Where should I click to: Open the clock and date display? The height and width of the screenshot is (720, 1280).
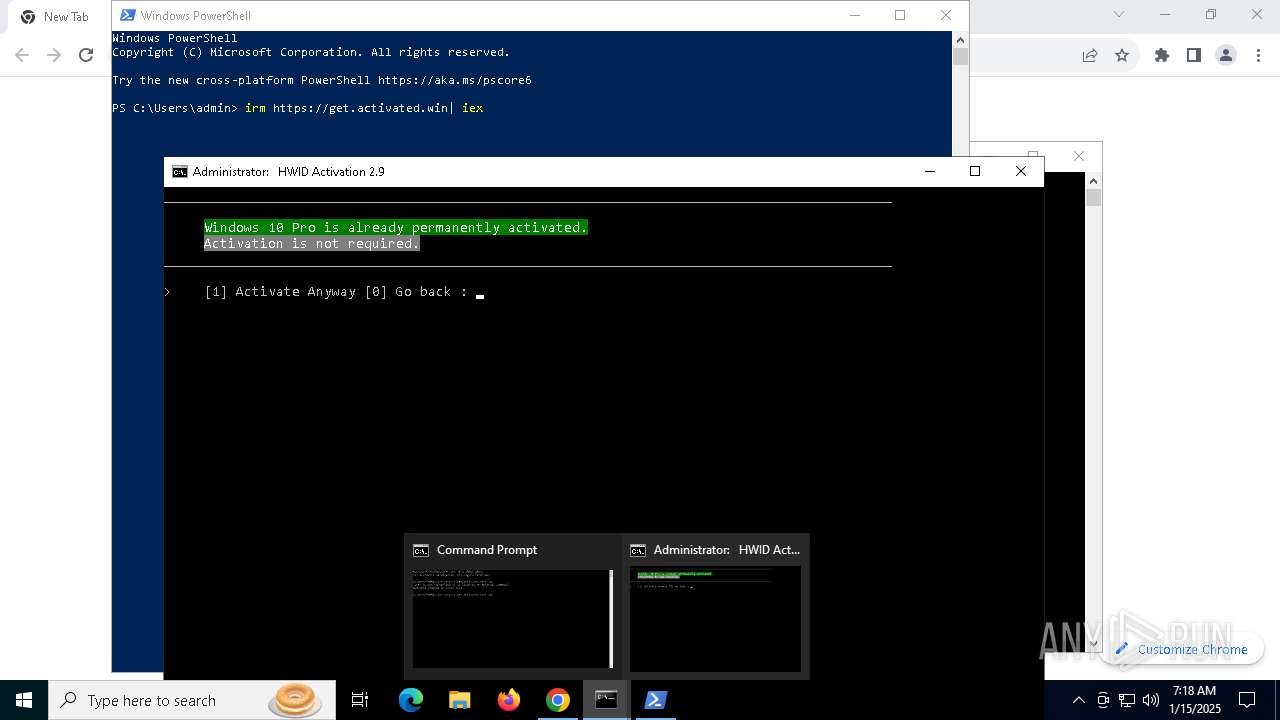(1194, 700)
